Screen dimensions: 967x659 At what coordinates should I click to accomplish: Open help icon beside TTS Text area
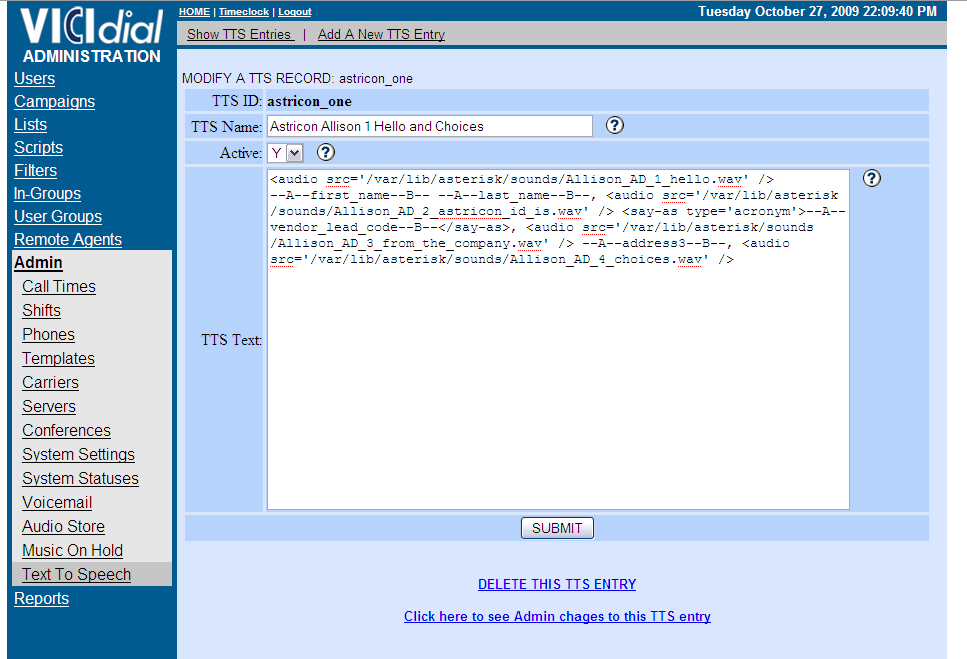(x=871, y=178)
